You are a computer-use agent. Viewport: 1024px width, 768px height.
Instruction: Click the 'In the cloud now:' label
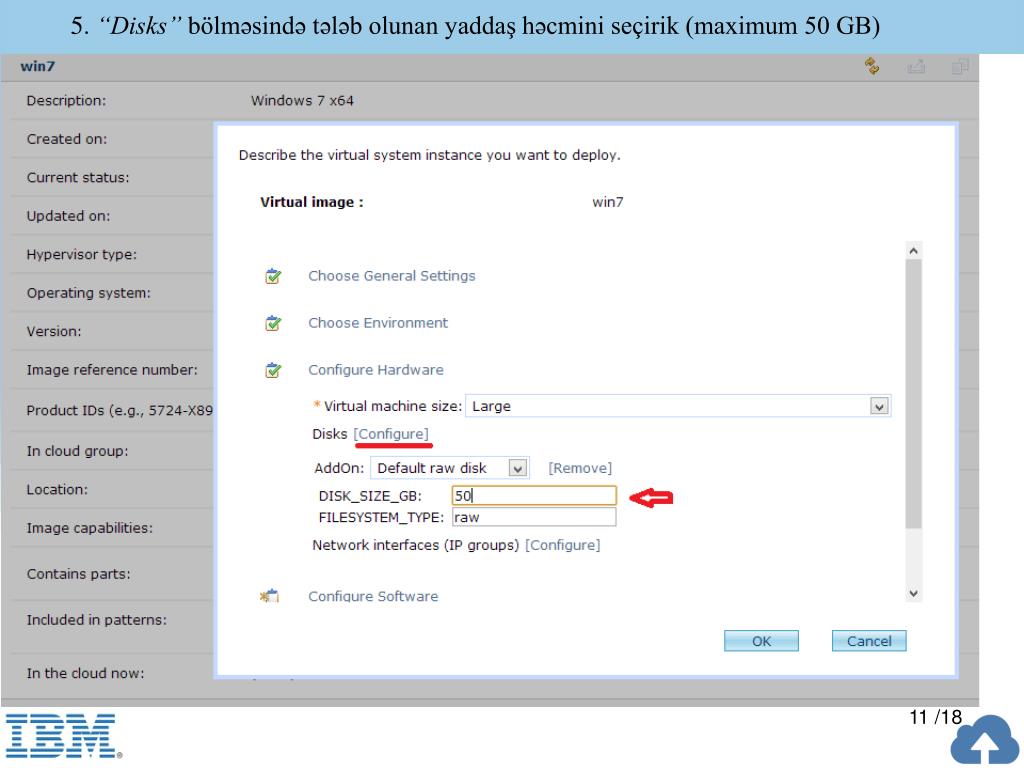point(86,673)
